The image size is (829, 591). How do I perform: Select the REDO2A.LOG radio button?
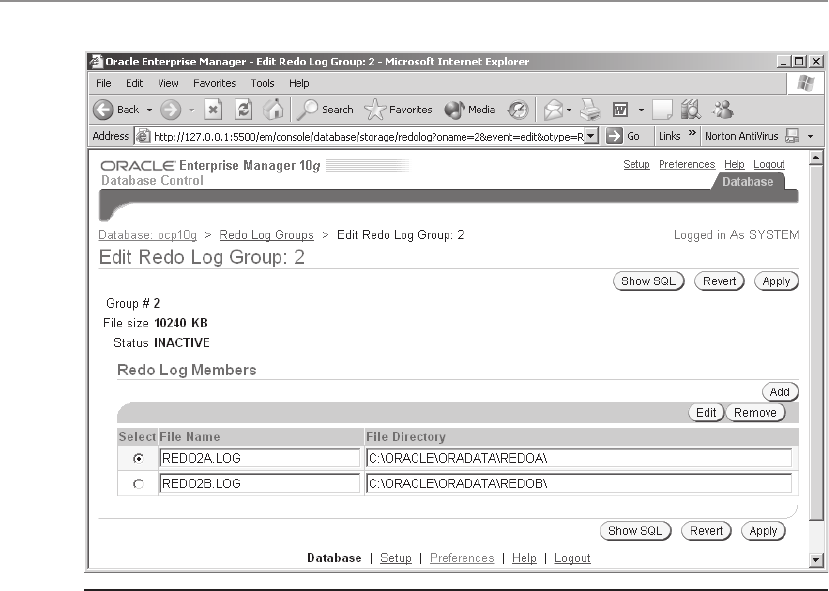pos(138,458)
